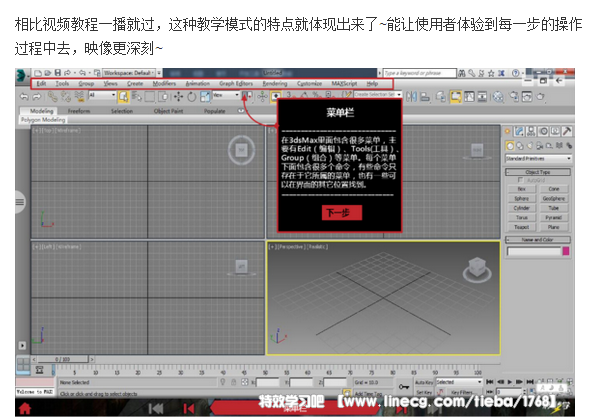Click the Perspective viewport ViewCube
This screenshot has width=590, height=418.
point(477,269)
